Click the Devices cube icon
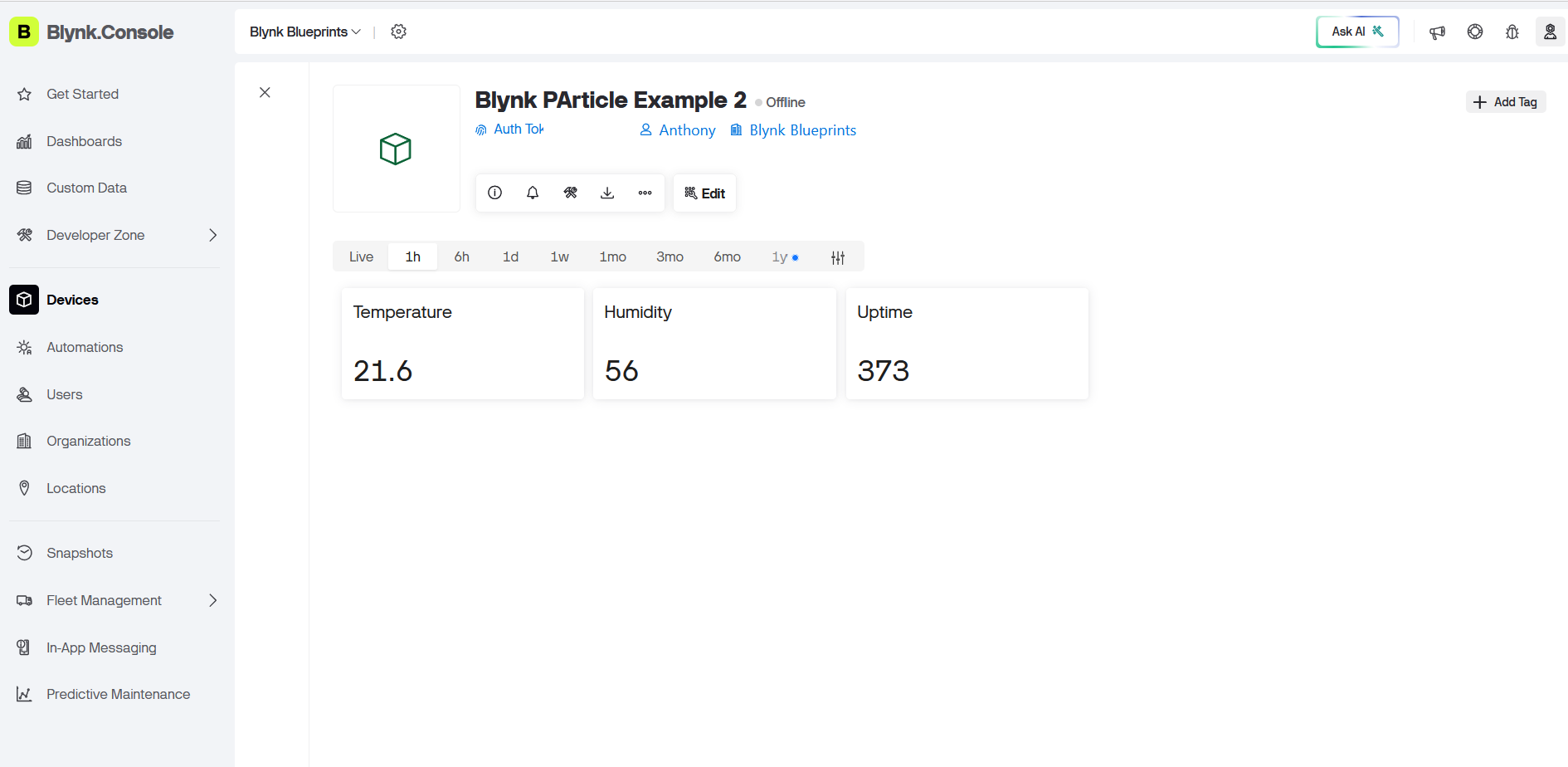Image resolution: width=1568 pixels, height=767 pixels. [24, 300]
